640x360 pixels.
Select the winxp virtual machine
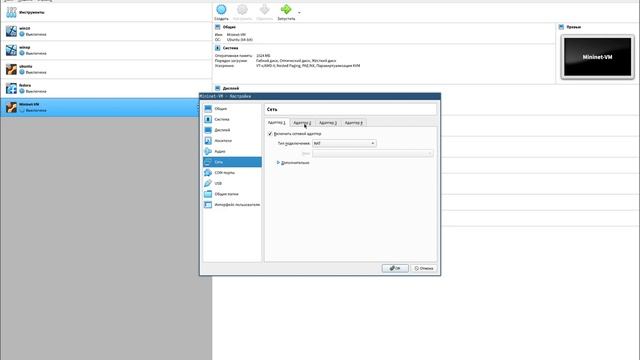pyautogui.click(x=106, y=50)
